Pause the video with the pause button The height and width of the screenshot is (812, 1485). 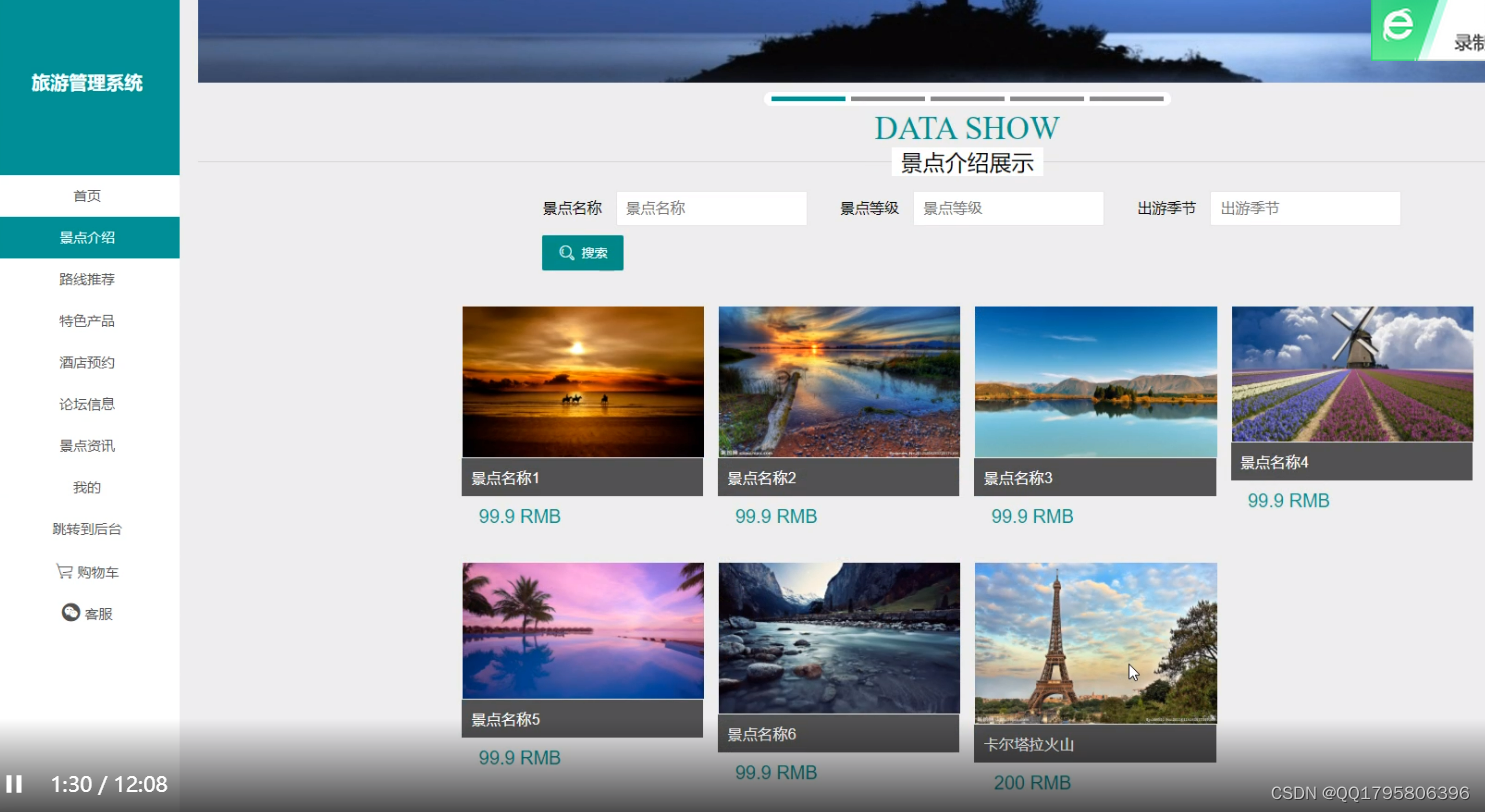click(14, 784)
